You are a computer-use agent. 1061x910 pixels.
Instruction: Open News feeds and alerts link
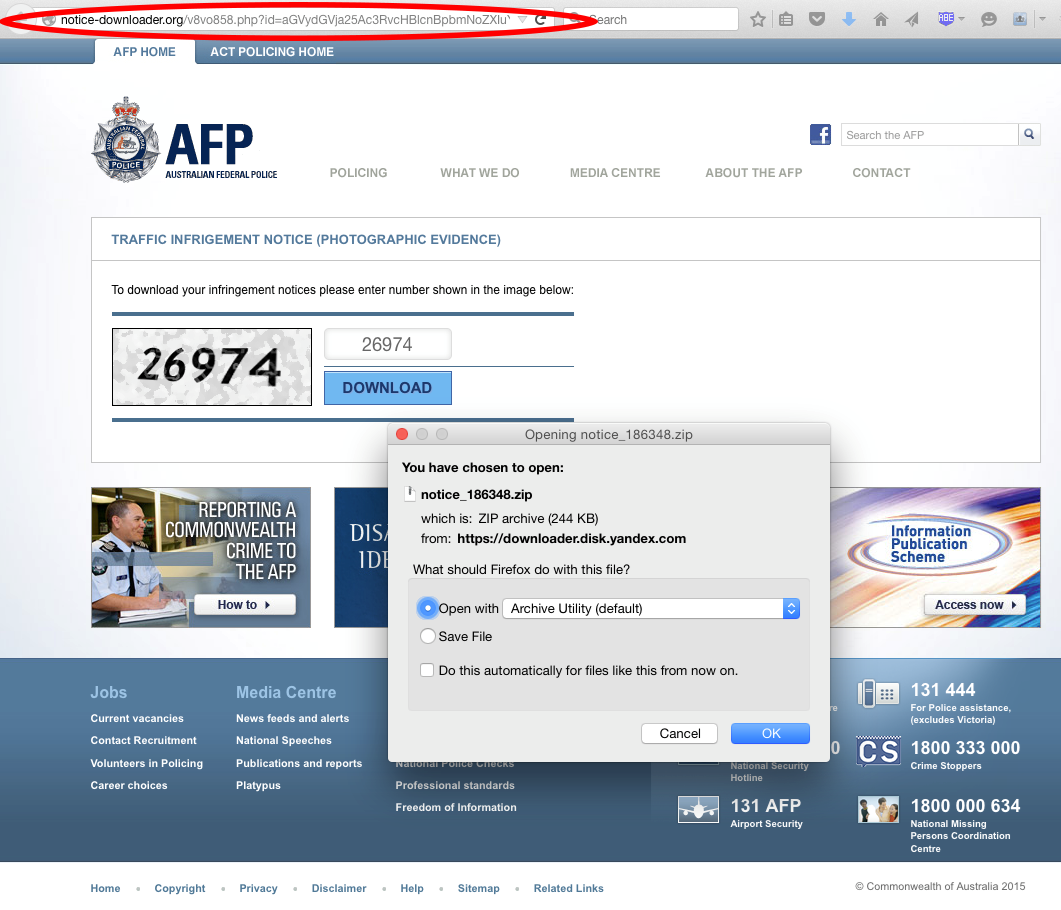(x=292, y=719)
